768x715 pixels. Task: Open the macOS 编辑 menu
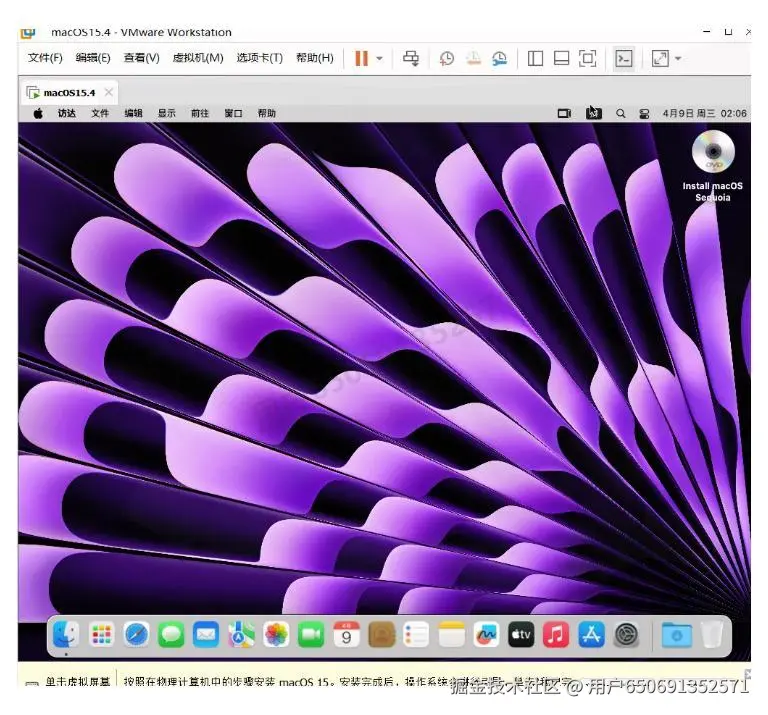point(133,113)
